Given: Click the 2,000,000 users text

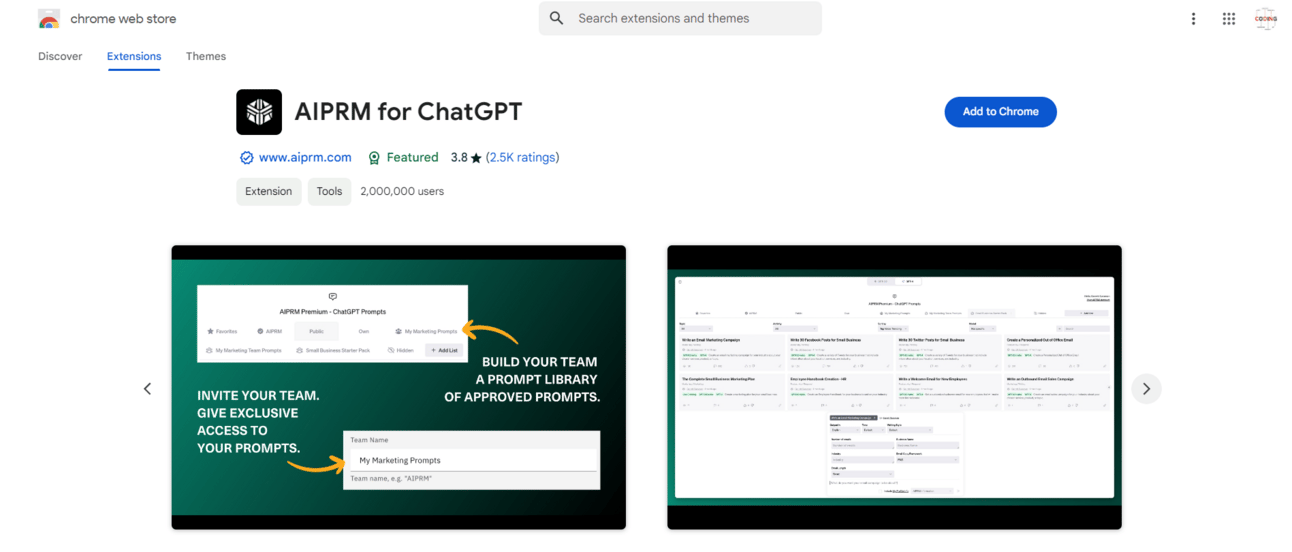Looking at the screenshot, I should click(402, 191).
